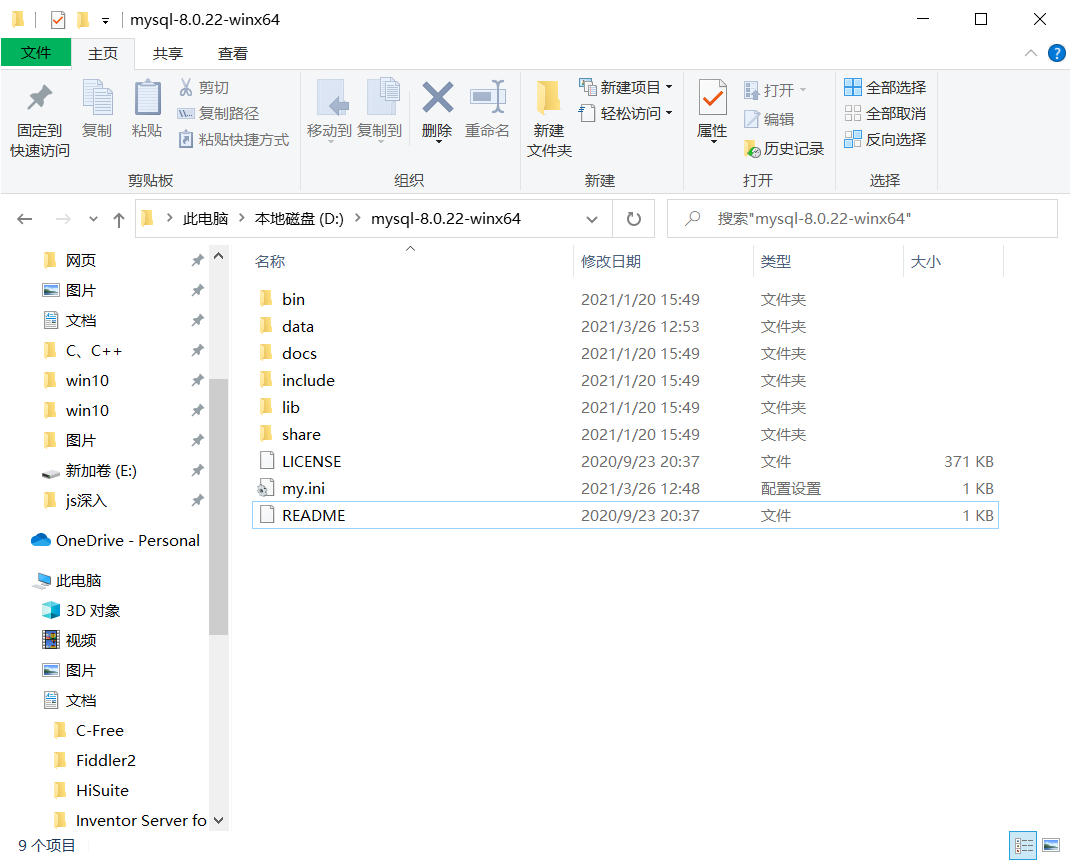The image size is (1071, 861).
Task: Click Invert Selection (反向选择)
Action: (885, 139)
